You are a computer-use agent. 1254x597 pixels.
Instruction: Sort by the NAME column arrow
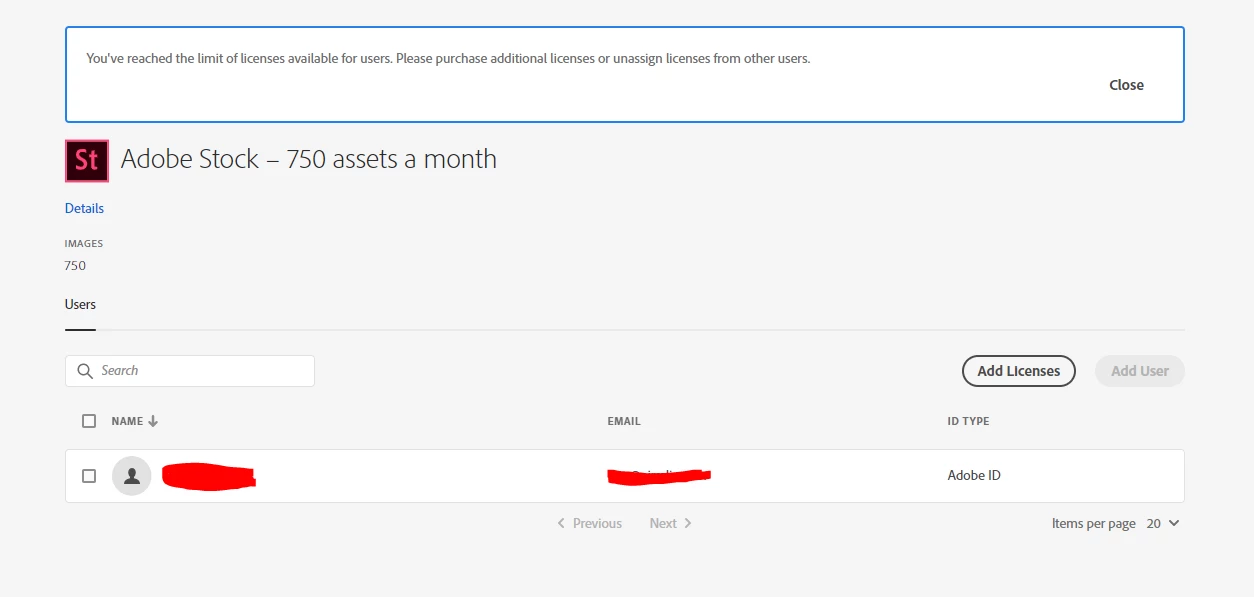click(153, 421)
